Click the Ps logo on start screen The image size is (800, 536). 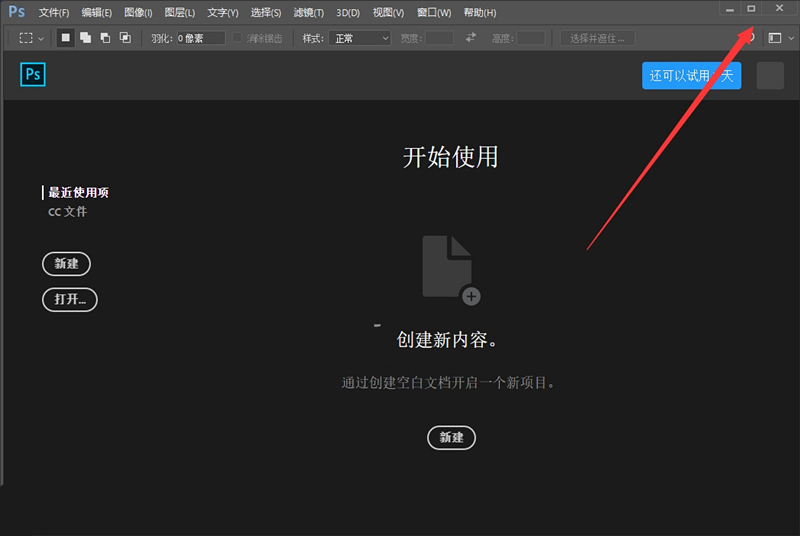point(33,75)
